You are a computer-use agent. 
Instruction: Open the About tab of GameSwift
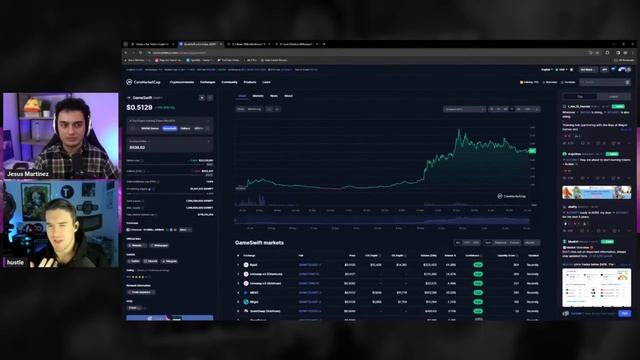click(x=288, y=96)
